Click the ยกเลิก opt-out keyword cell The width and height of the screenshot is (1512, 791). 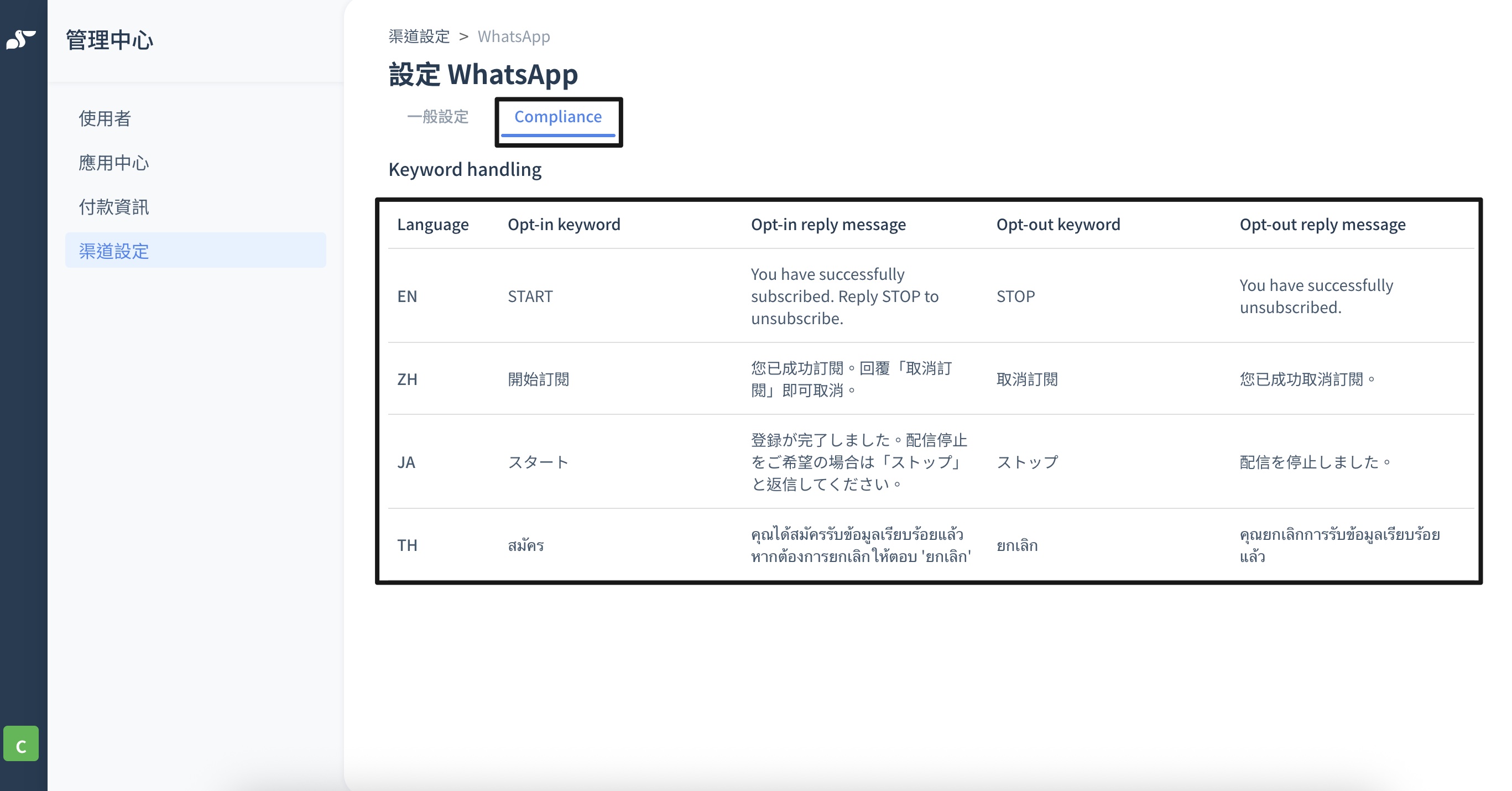click(x=1017, y=545)
